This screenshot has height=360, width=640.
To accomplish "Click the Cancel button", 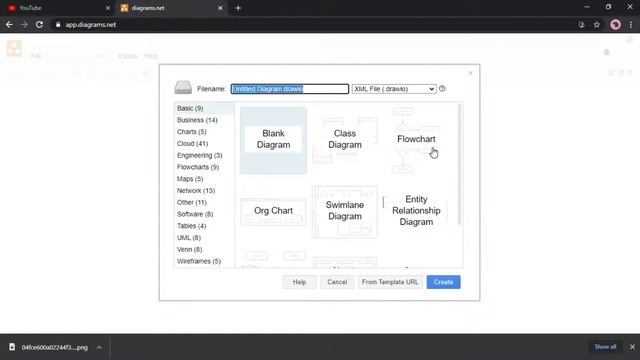I will click(337, 282).
